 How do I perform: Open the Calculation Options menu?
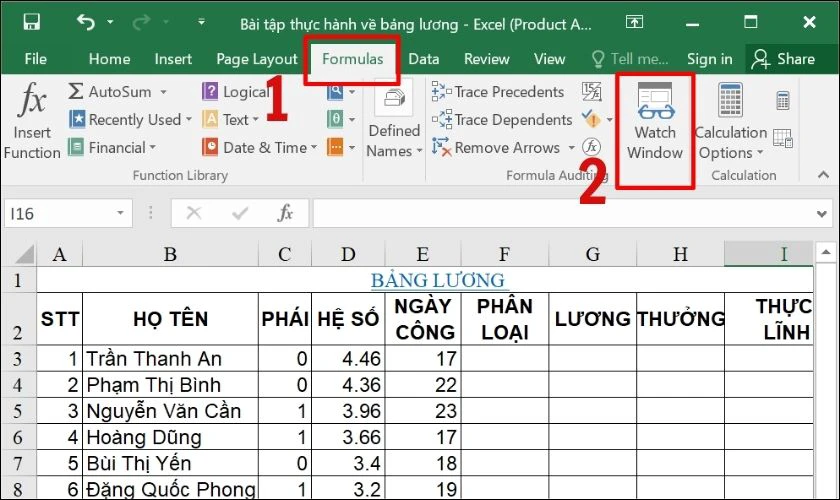click(x=731, y=122)
